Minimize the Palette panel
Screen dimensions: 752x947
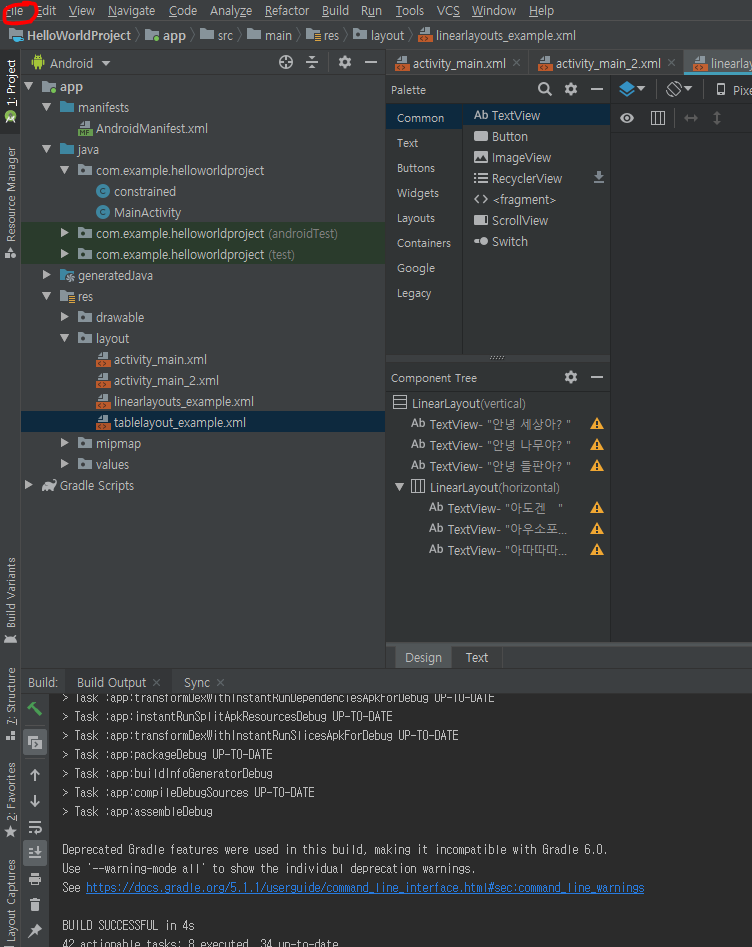tap(597, 89)
